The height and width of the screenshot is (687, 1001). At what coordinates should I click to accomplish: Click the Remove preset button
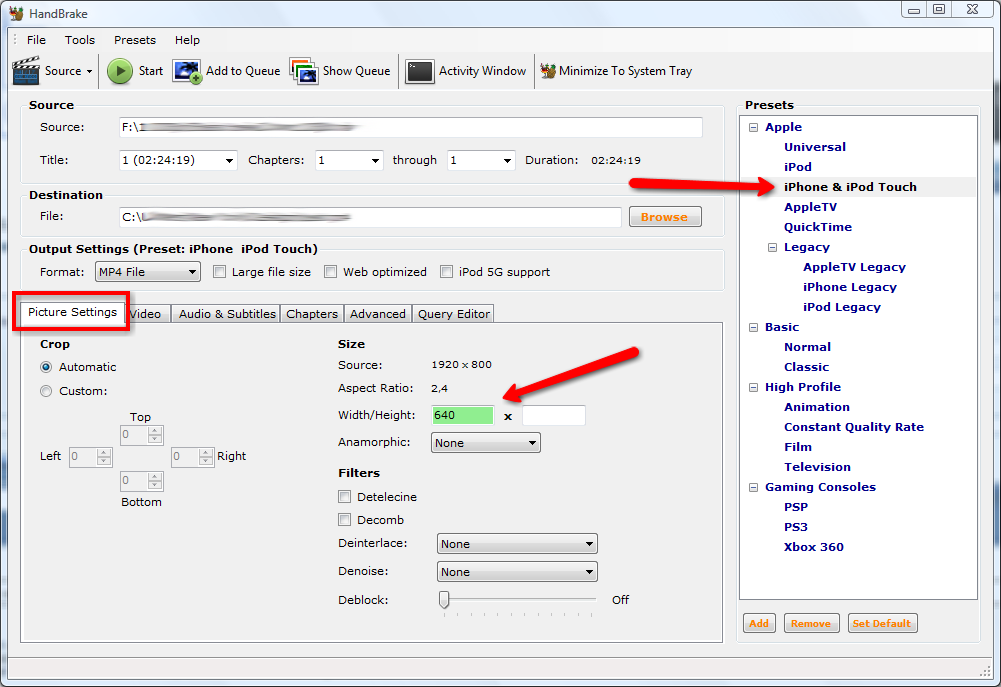coord(811,623)
